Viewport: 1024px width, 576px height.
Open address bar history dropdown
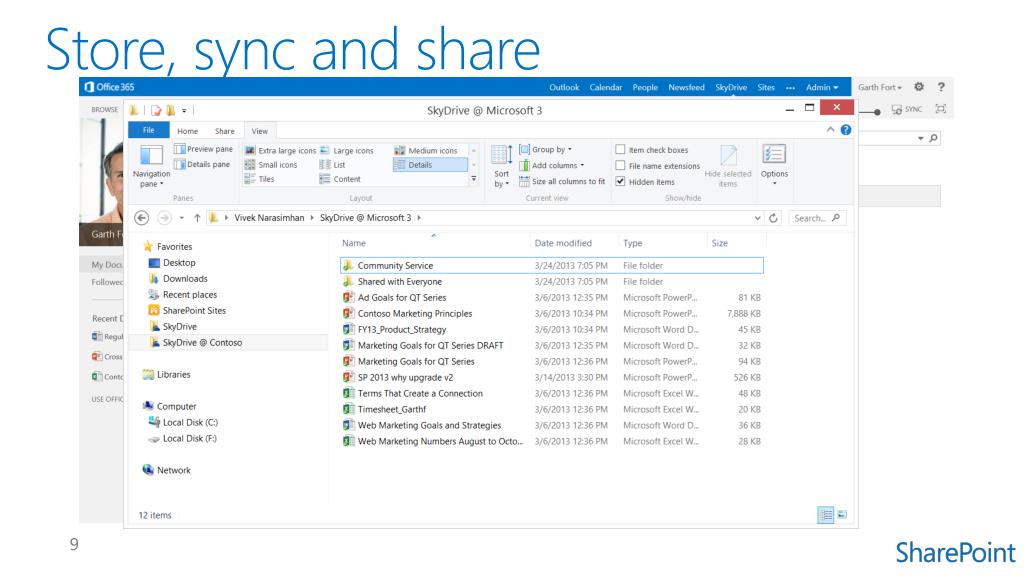pyautogui.click(x=757, y=218)
